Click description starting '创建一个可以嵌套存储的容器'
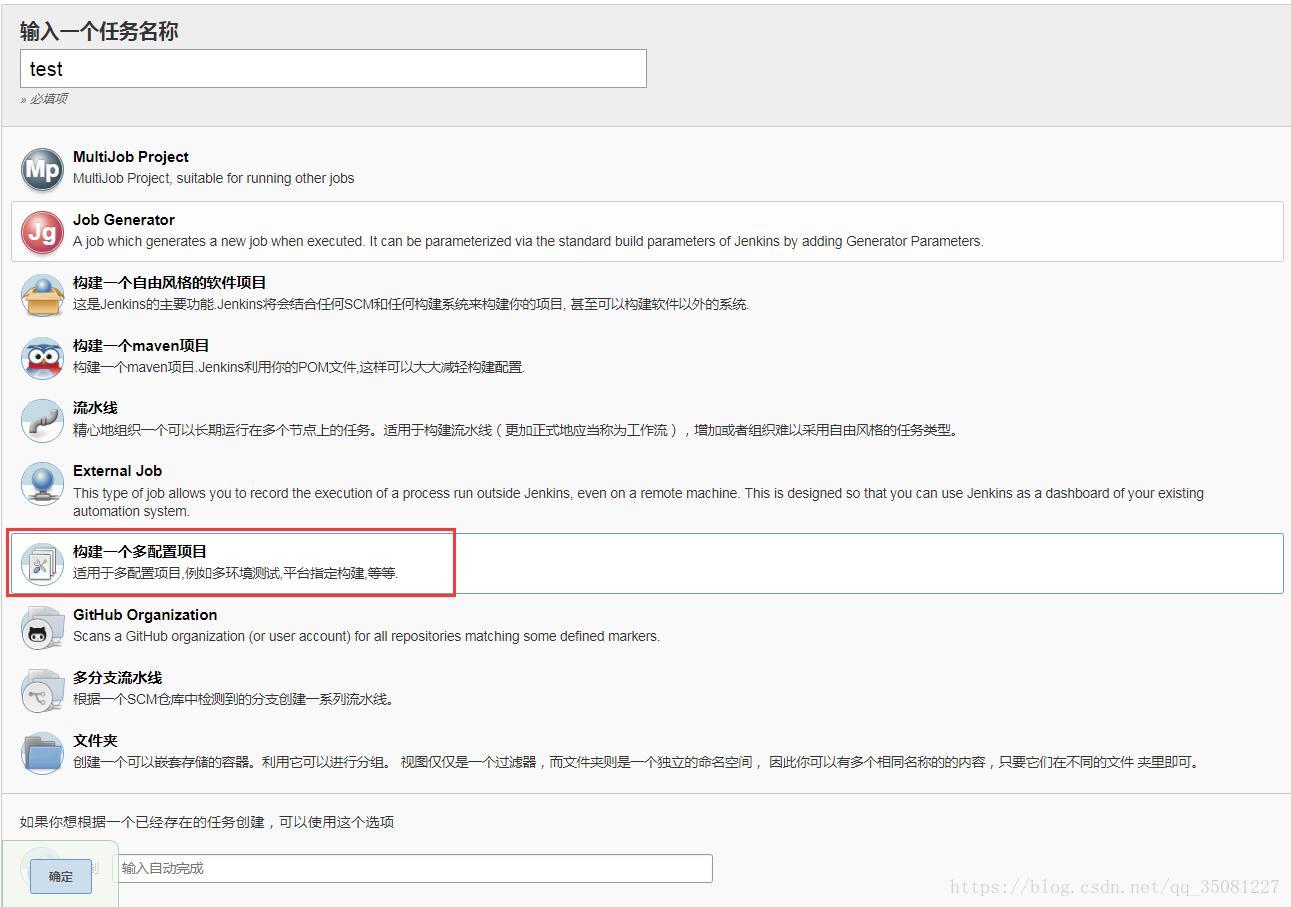The image size is (1291, 907). 636,762
